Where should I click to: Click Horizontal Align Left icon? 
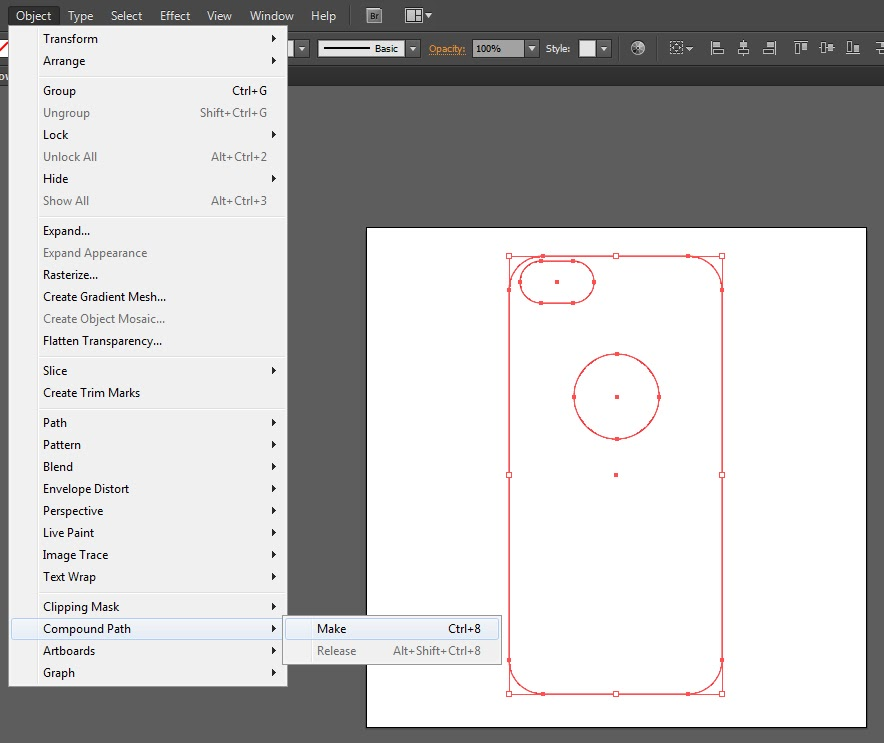(x=716, y=48)
